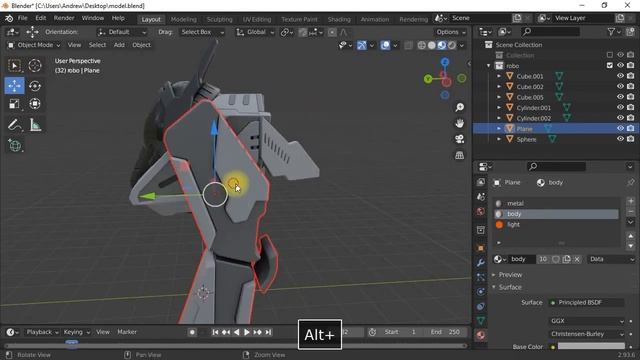Image resolution: width=640 pixels, height=360 pixels.
Task: Hide Cube.002 in viewport
Action: click(x=620, y=87)
